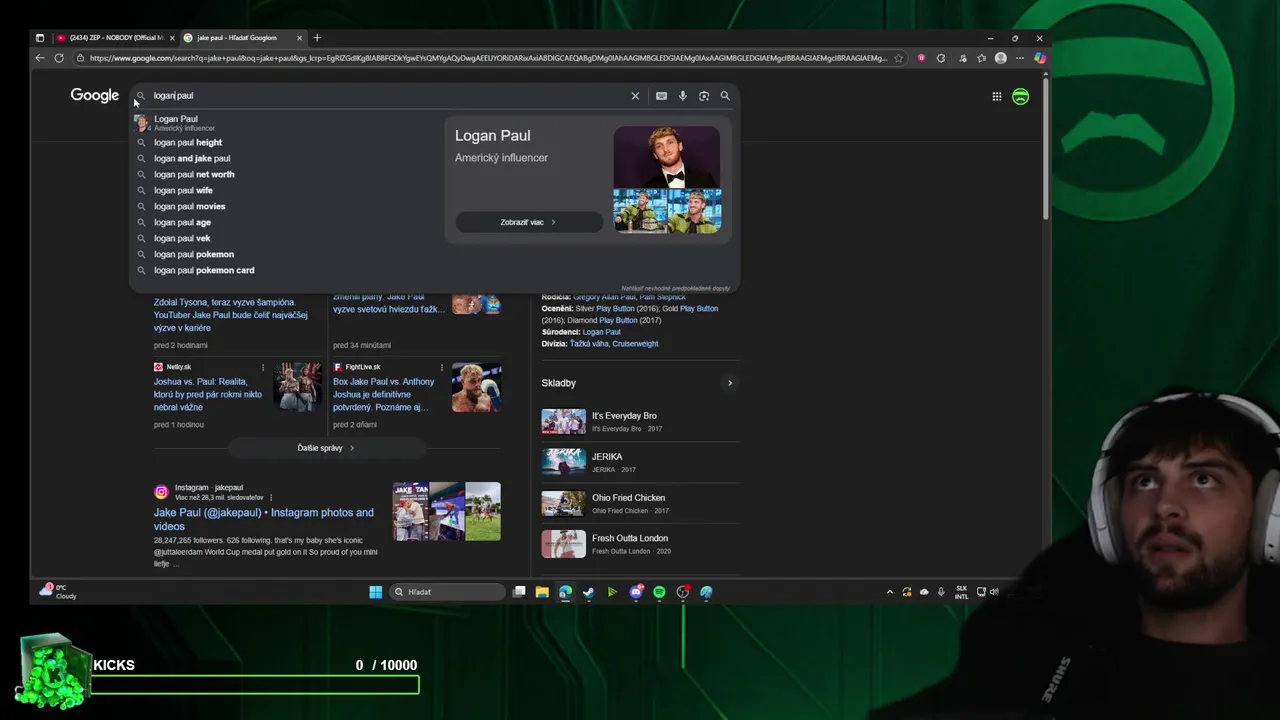Select suggestion logan paul height
Screen dimensions: 1280x720
pyautogui.click(x=285, y=142)
